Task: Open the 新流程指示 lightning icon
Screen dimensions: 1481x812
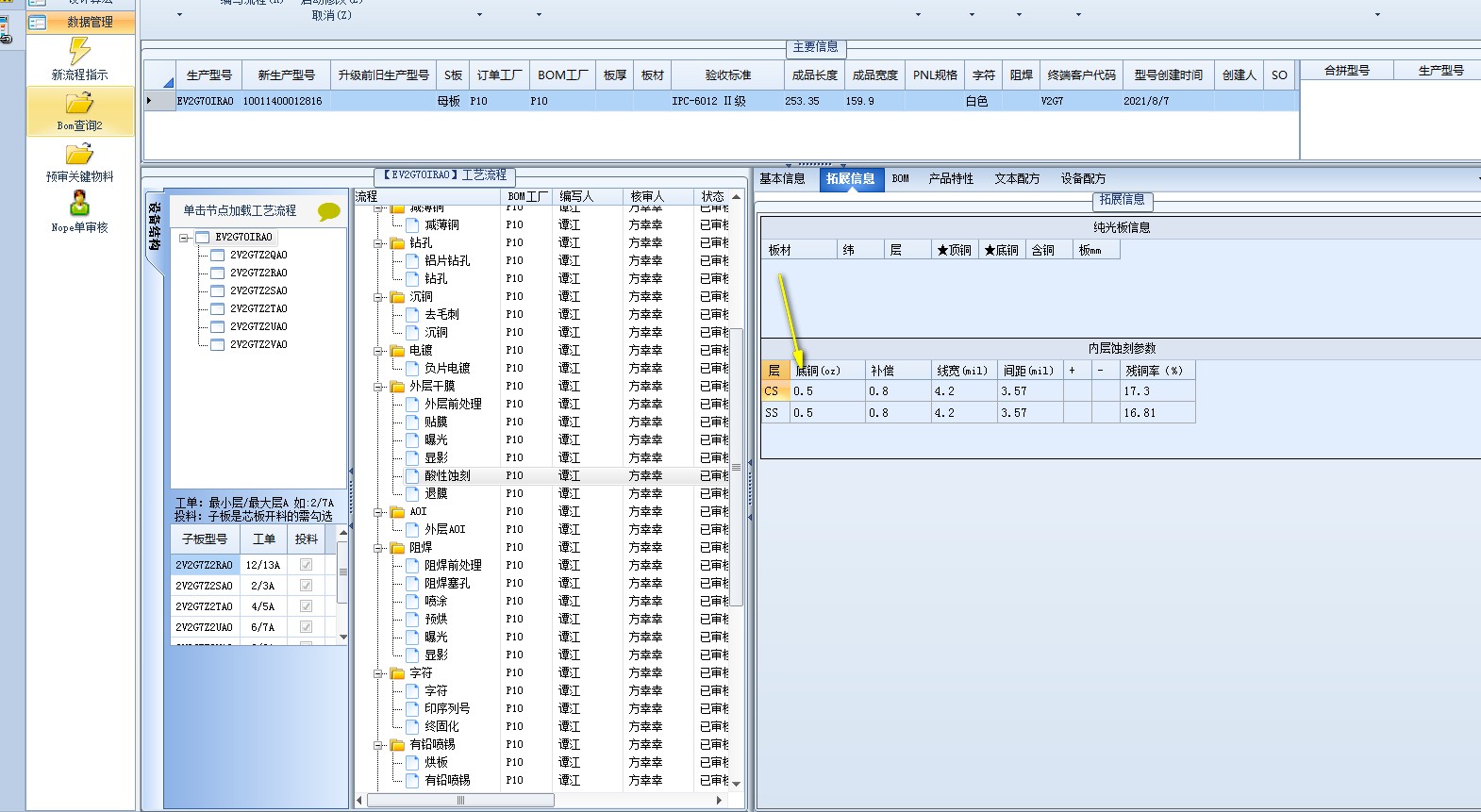Action: pos(80,51)
